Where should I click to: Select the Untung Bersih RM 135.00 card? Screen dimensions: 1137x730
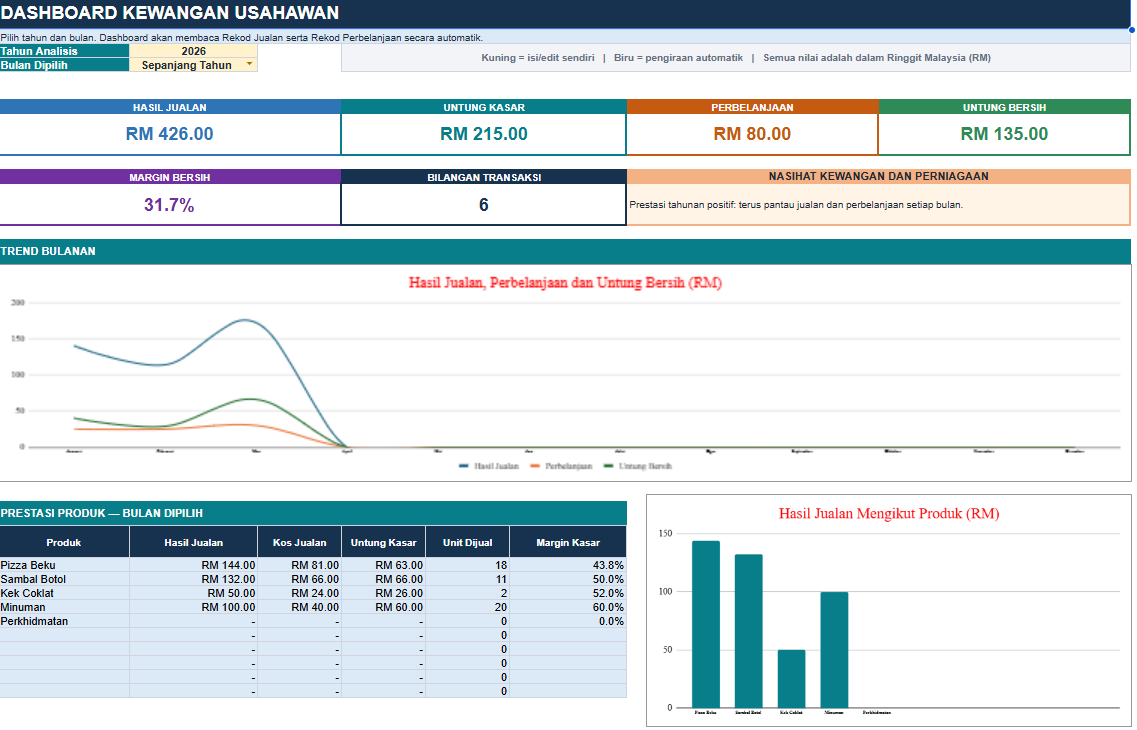click(1004, 128)
